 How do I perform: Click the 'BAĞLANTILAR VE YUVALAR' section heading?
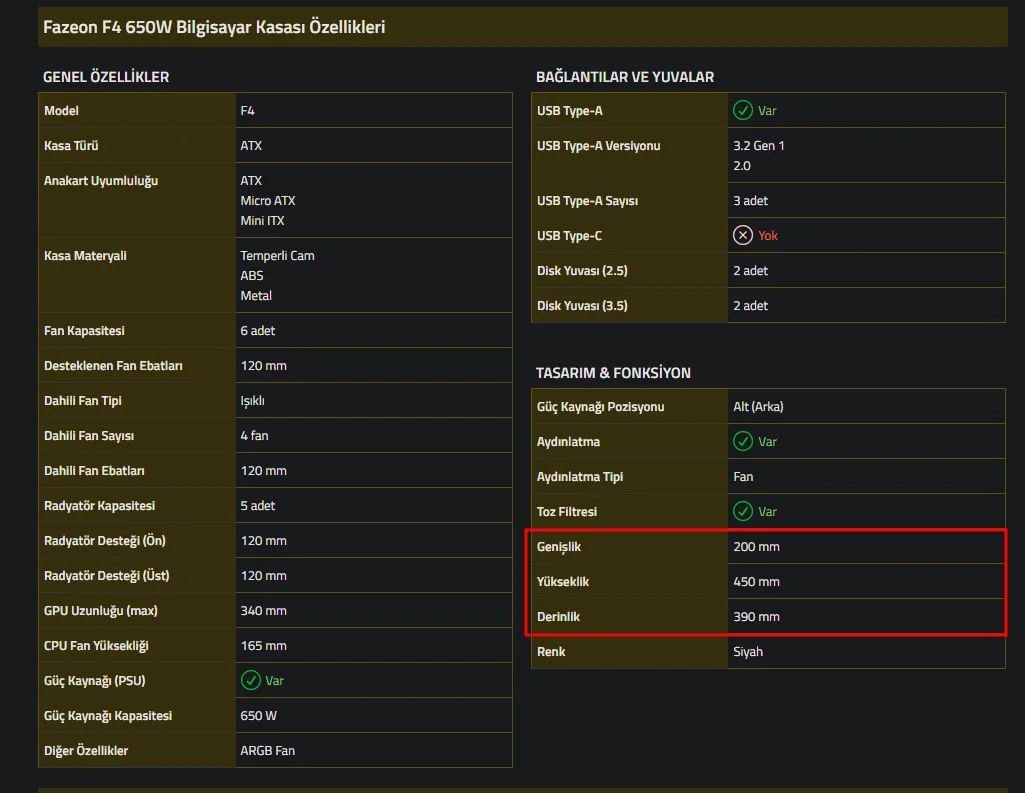coord(625,77)
